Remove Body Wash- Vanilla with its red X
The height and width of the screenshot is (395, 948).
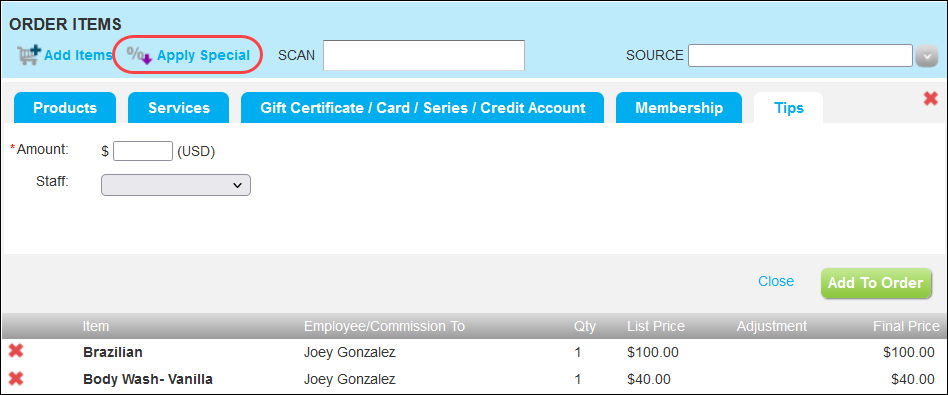click(16, 379)
